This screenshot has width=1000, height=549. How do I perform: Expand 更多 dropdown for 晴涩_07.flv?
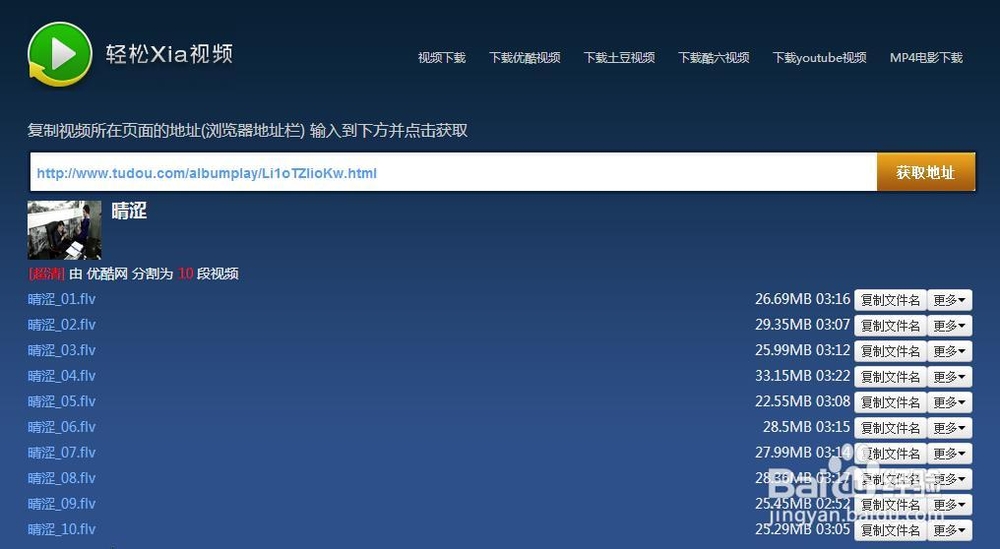950,453
